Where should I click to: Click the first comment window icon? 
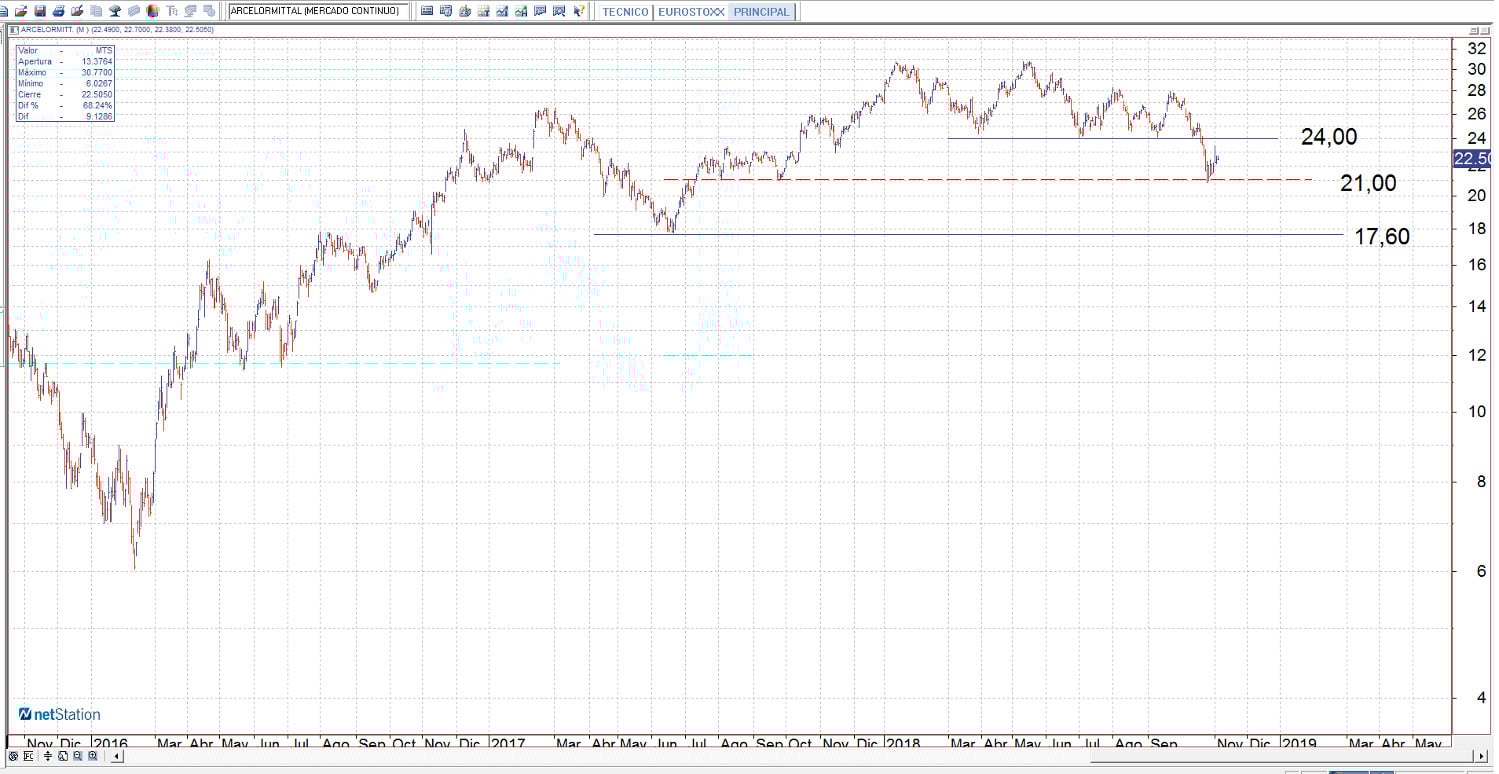(540, 11)
